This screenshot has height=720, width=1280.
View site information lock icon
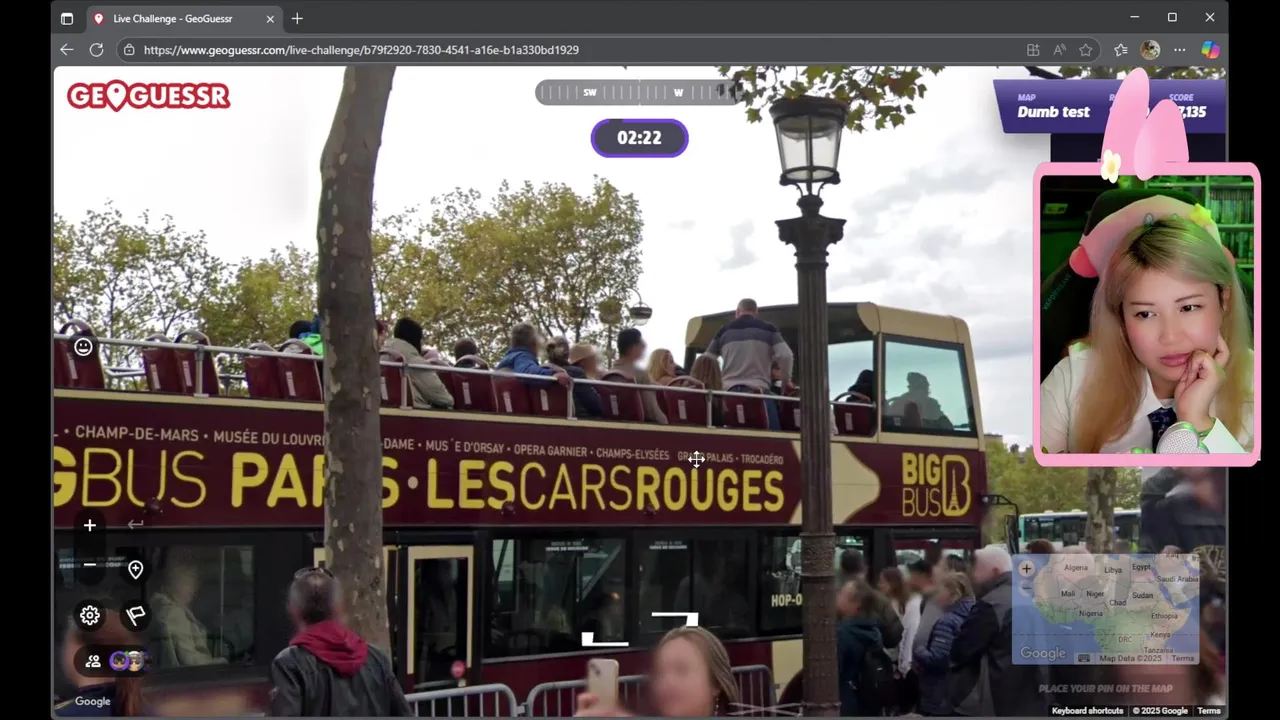click(x=128, y=49)
